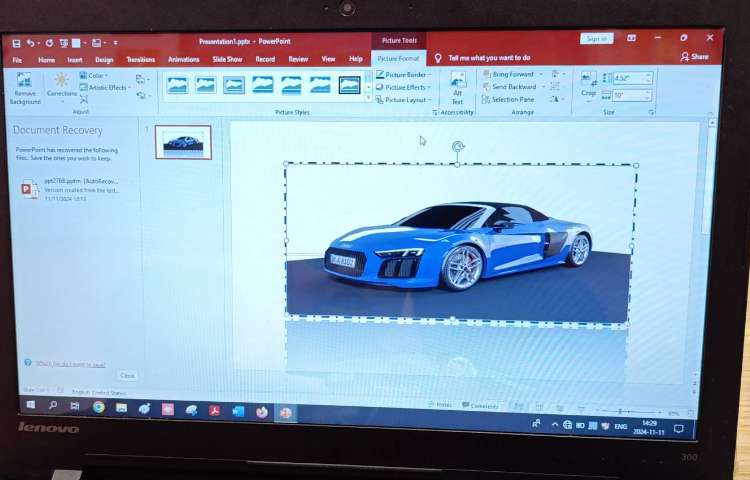Open the Slide Show tab
The image size is (750, 480).
pos(227,59)
